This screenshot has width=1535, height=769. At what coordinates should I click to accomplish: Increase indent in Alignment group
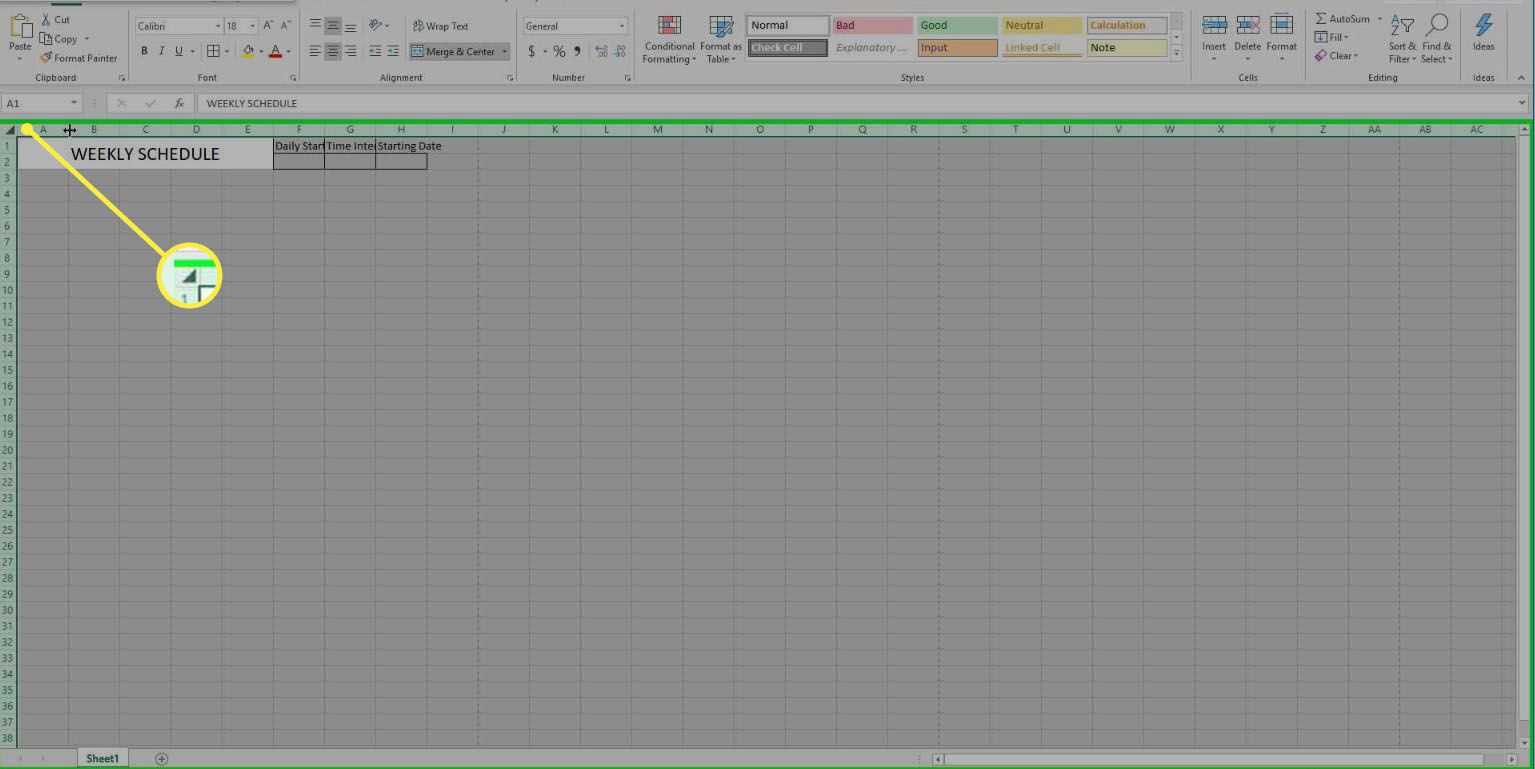[x=393, y=51]
